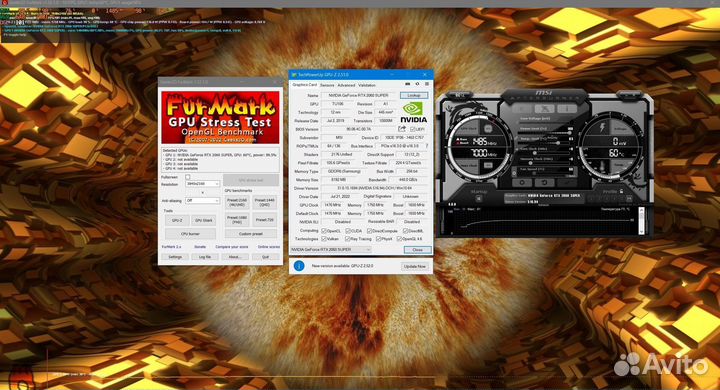Click the Afterburner profile lock icon

(621, 191)
